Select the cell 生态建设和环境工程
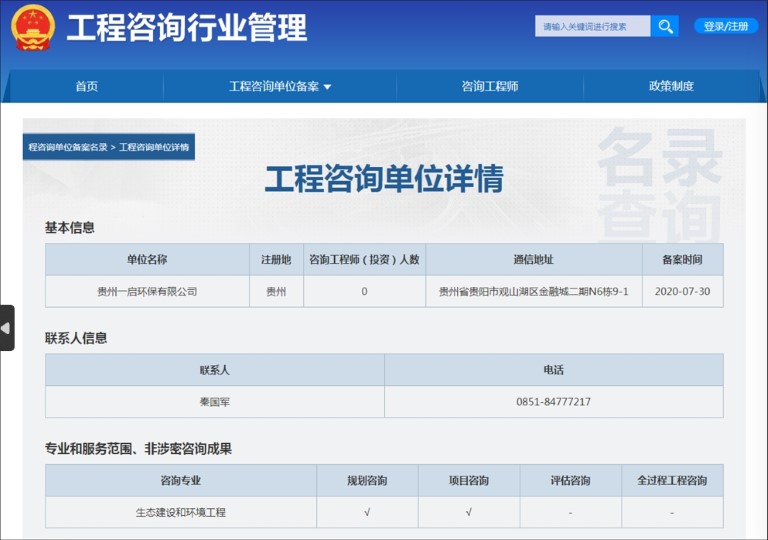The image size is (768, 540). pos(181,513)
